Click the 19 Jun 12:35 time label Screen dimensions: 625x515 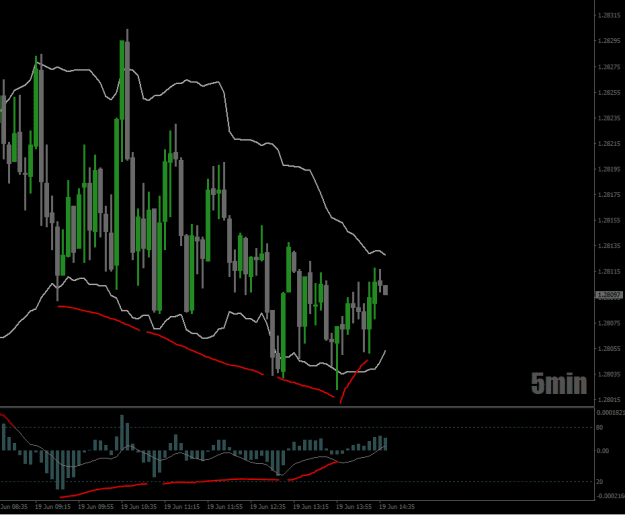pyautogui.click(x=268, y=507)
